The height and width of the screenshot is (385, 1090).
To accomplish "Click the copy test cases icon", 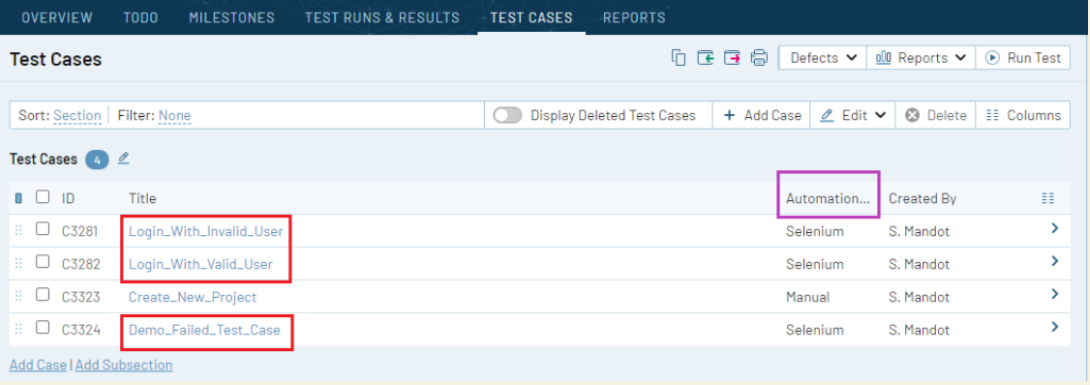I will click(678, 58).
